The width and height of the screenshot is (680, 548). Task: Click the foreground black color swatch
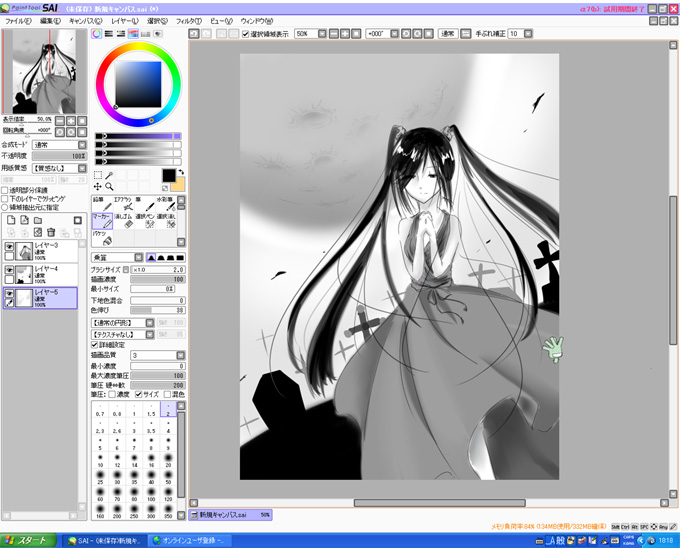coord(169,176)
